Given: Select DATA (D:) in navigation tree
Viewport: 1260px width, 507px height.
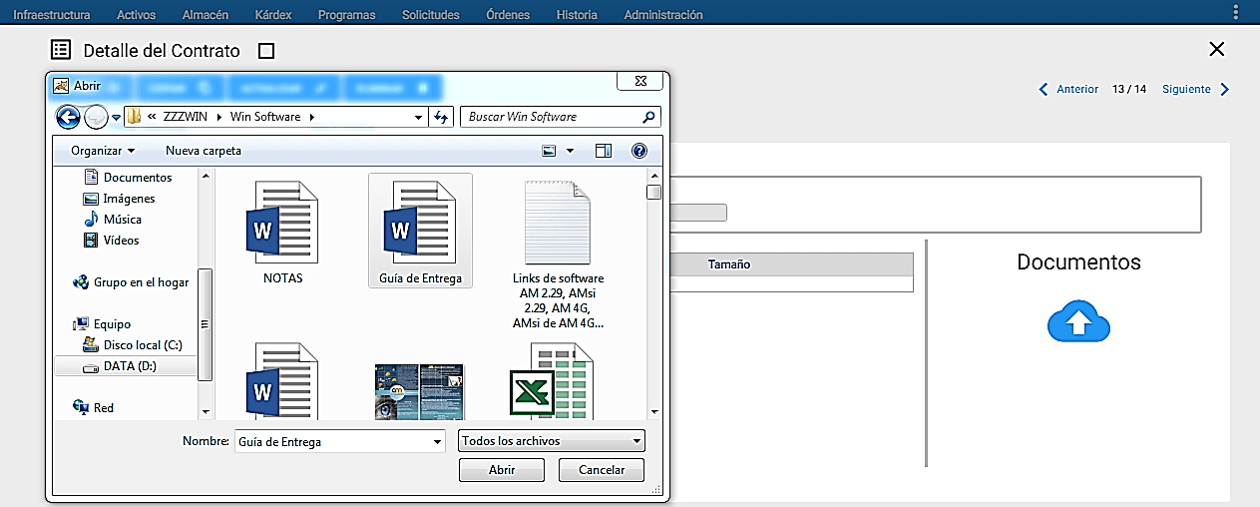Looking at the screenshot, I should click(130, 366).
